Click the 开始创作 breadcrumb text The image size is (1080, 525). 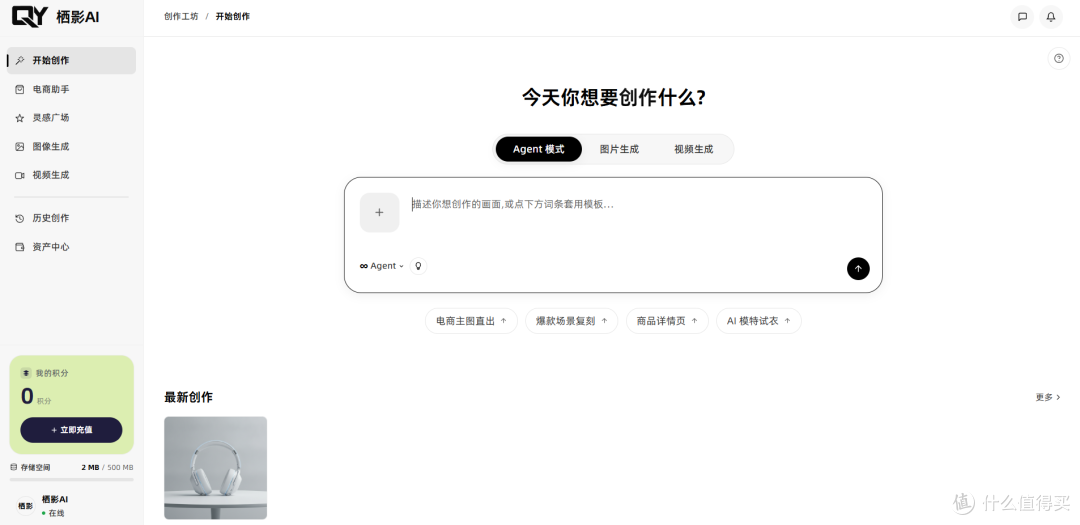click(233, 17)
